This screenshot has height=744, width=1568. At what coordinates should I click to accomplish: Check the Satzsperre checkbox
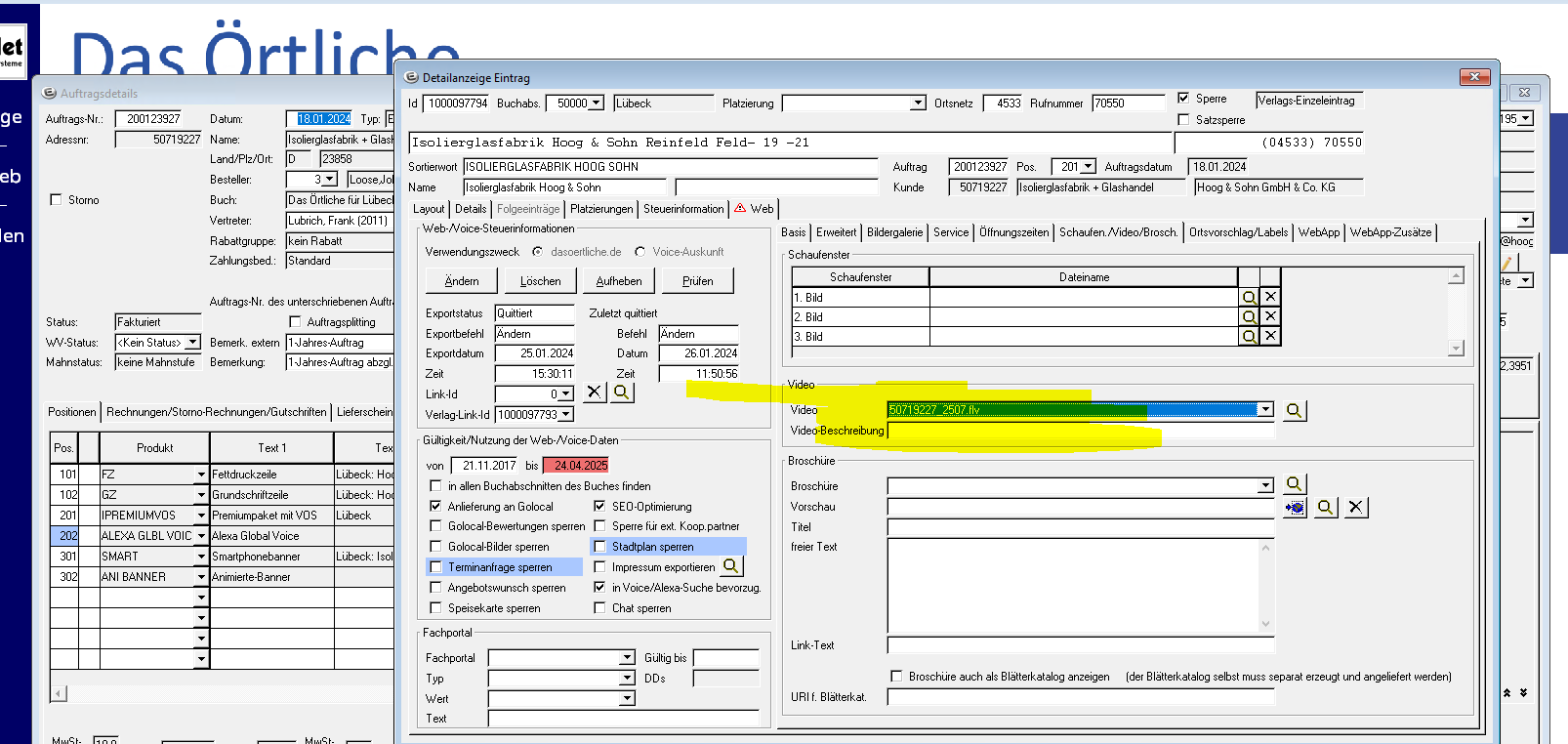pos(1183,120)
